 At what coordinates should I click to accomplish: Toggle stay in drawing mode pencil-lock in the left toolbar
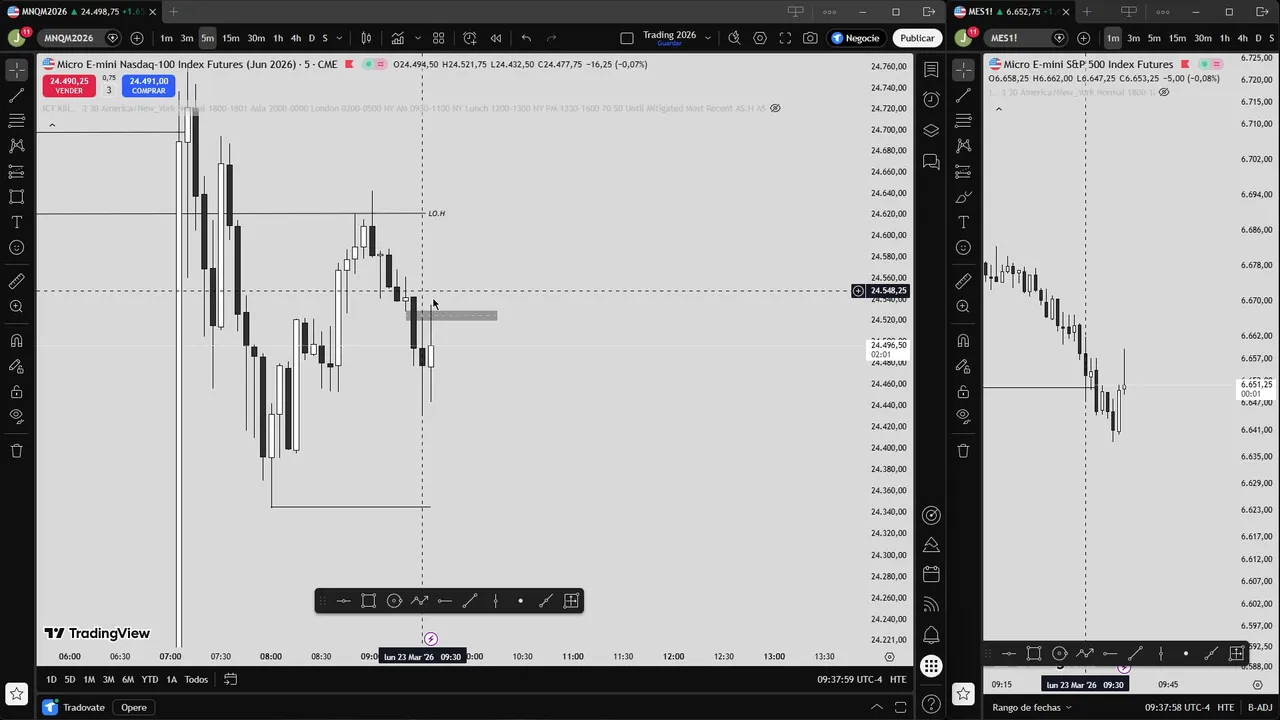[16, 366]
